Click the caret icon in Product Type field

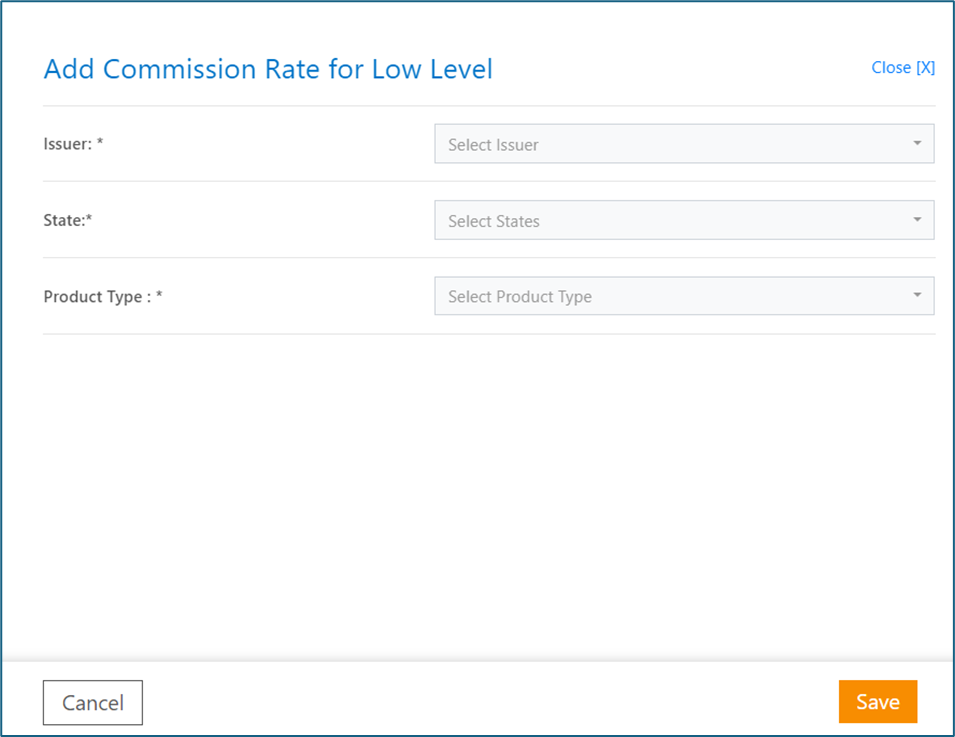click(917, 295)
